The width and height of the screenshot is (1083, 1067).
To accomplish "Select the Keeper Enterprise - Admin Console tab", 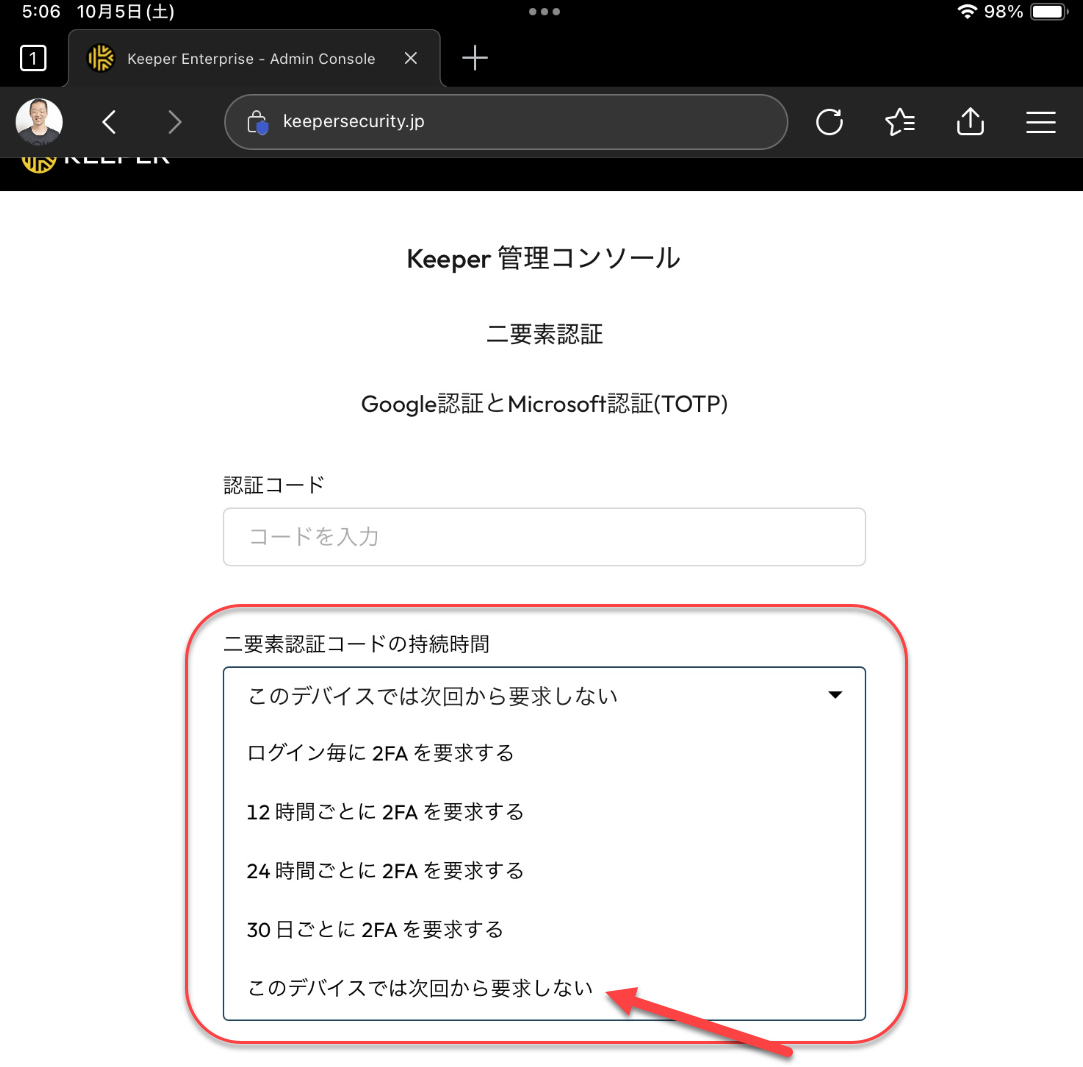I will click(x=253, y=59).
